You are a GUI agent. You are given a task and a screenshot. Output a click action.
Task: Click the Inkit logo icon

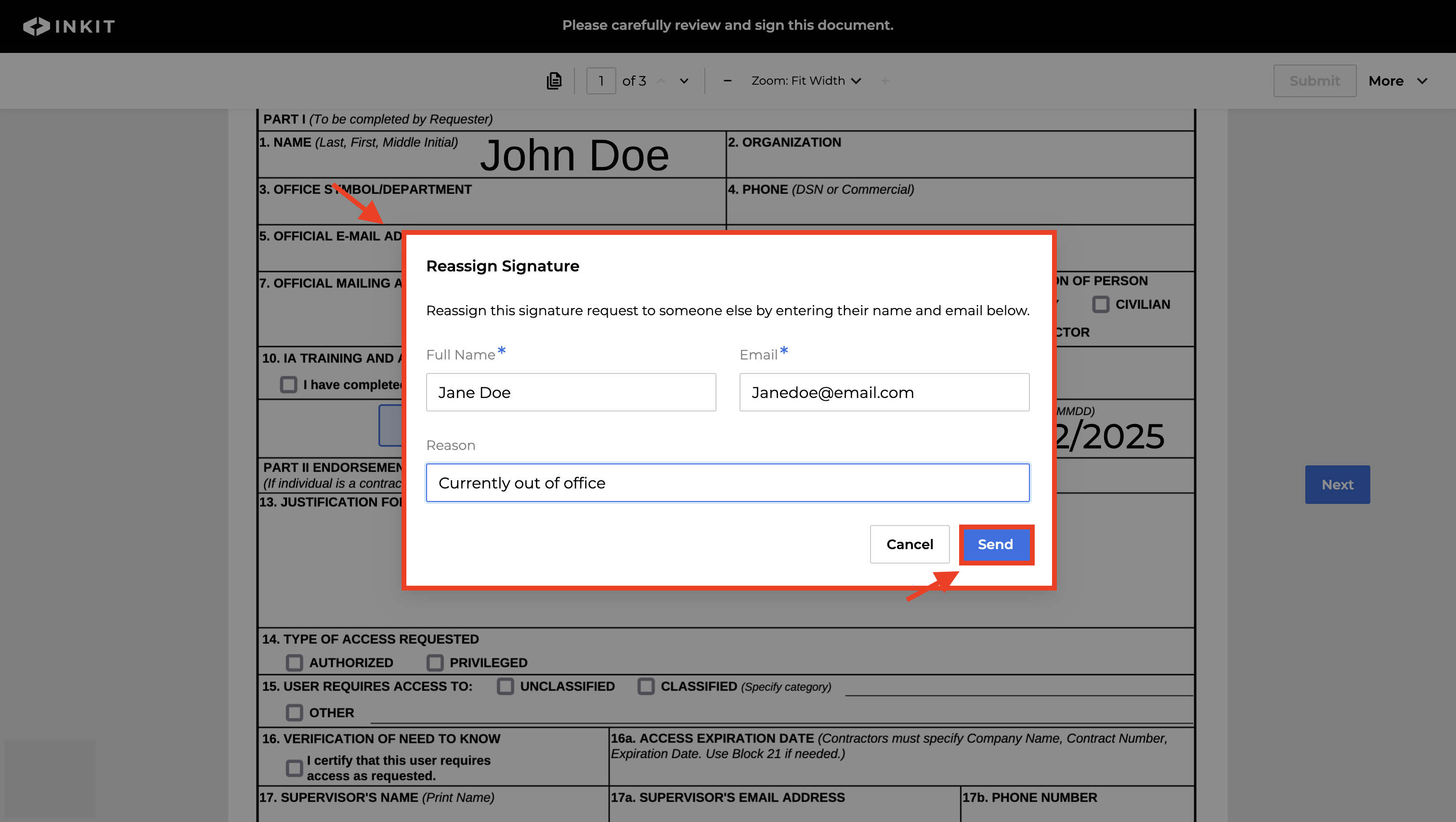coord(37,26)
